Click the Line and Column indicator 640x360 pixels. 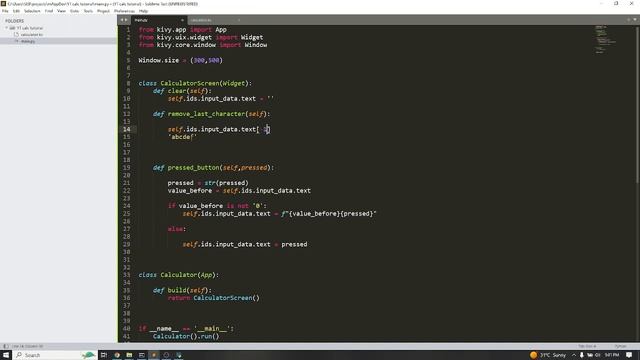coord(28,346)
